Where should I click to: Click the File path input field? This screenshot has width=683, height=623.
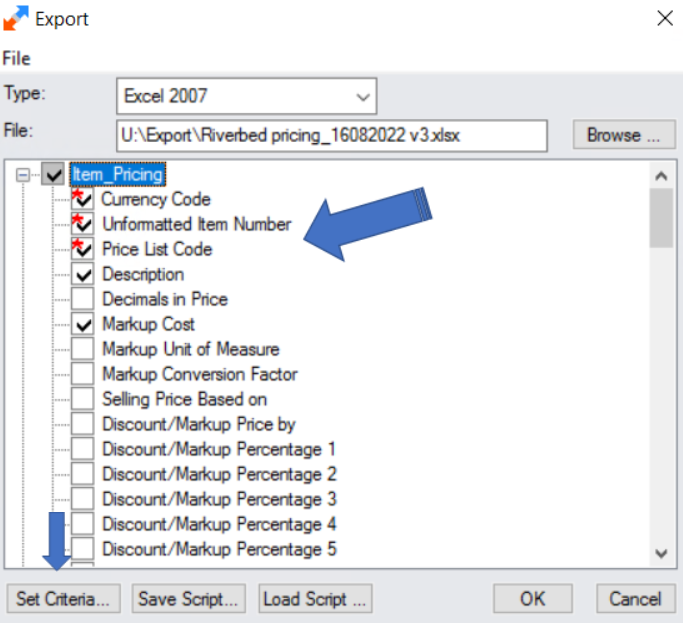point(331,135)
